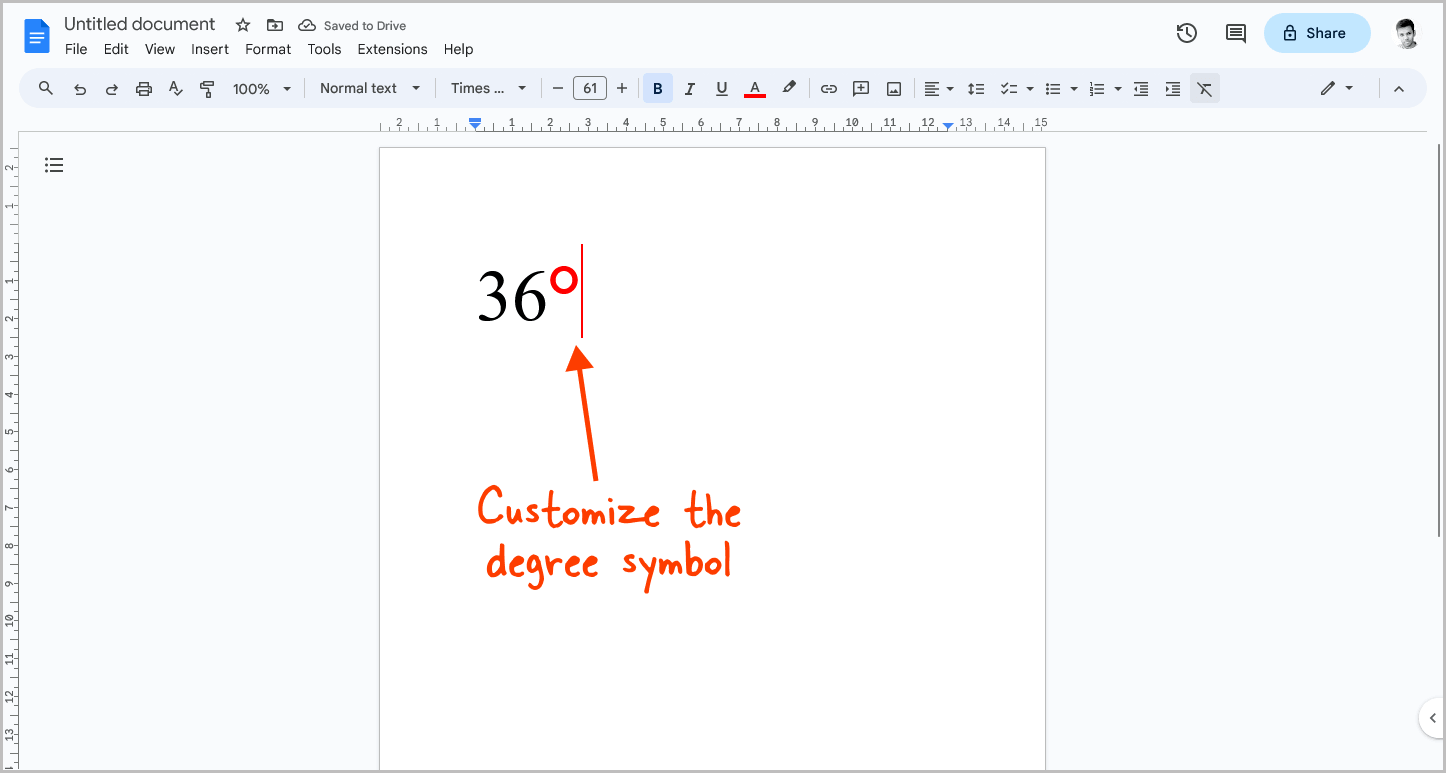Open the paragraph styles dropdown
Viewport: 1446px width, 773px height.
coord(368,88)
